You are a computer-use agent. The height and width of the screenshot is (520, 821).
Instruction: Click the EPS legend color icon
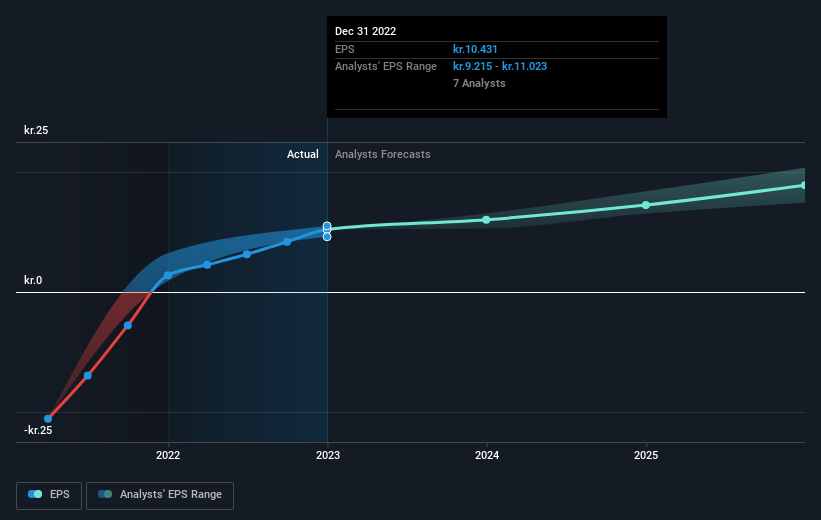tap(35, 494)
